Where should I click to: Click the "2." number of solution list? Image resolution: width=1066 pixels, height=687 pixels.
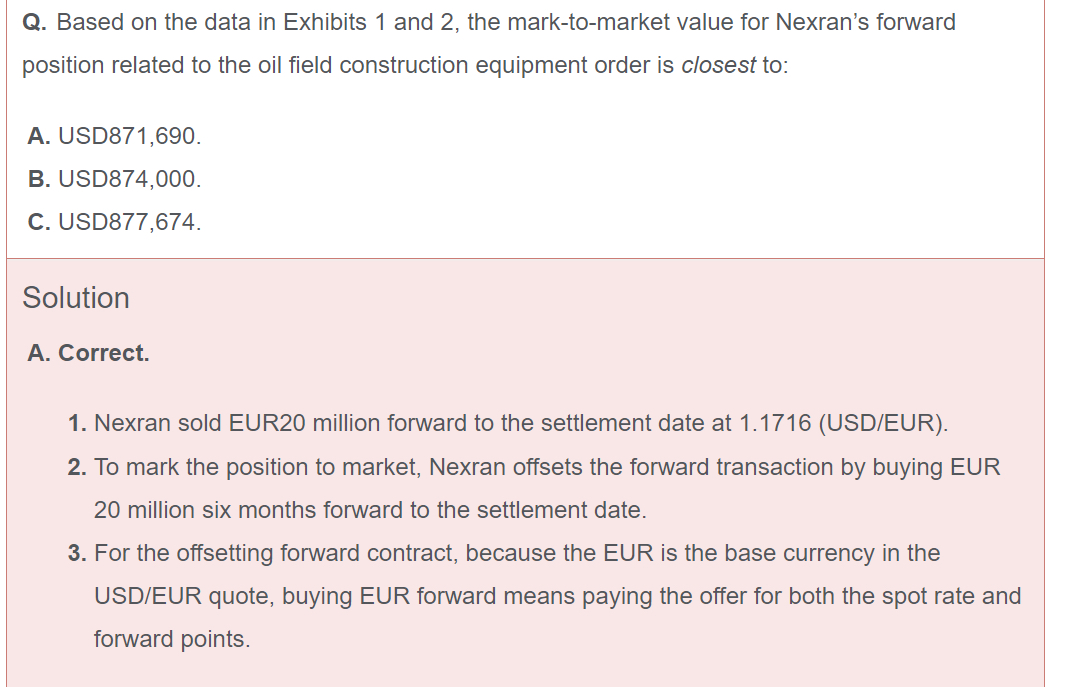coord(78,467)
